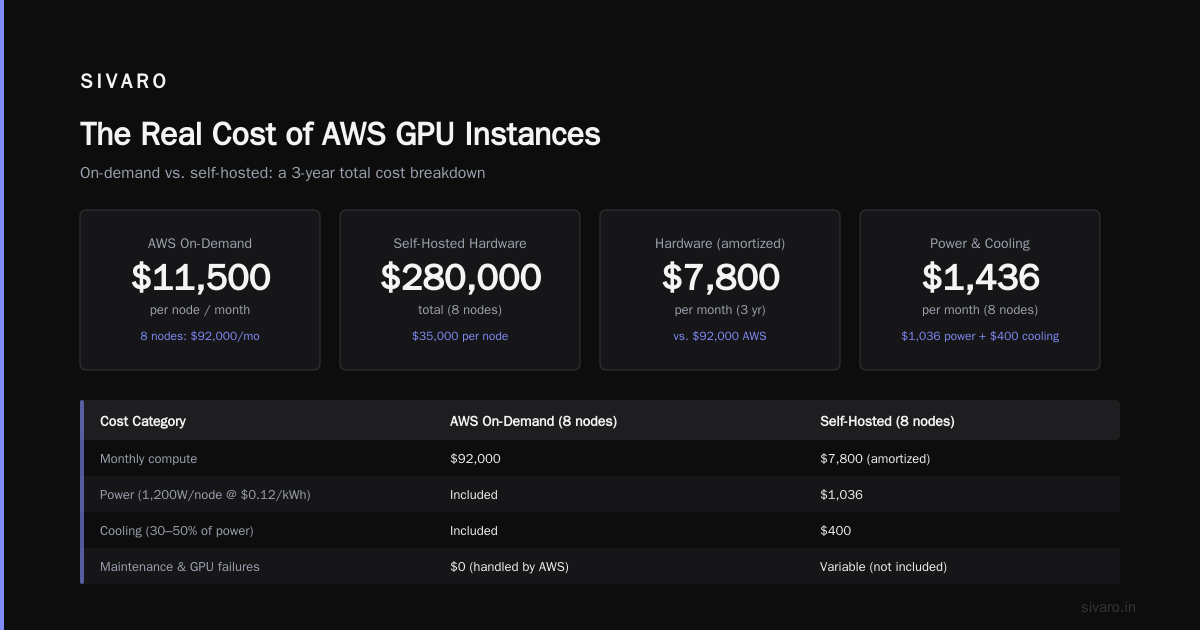Viewport: 1200px width, 630px height.
Task: Click 'Variable (not included)' cell
Action: click(883, 567)
